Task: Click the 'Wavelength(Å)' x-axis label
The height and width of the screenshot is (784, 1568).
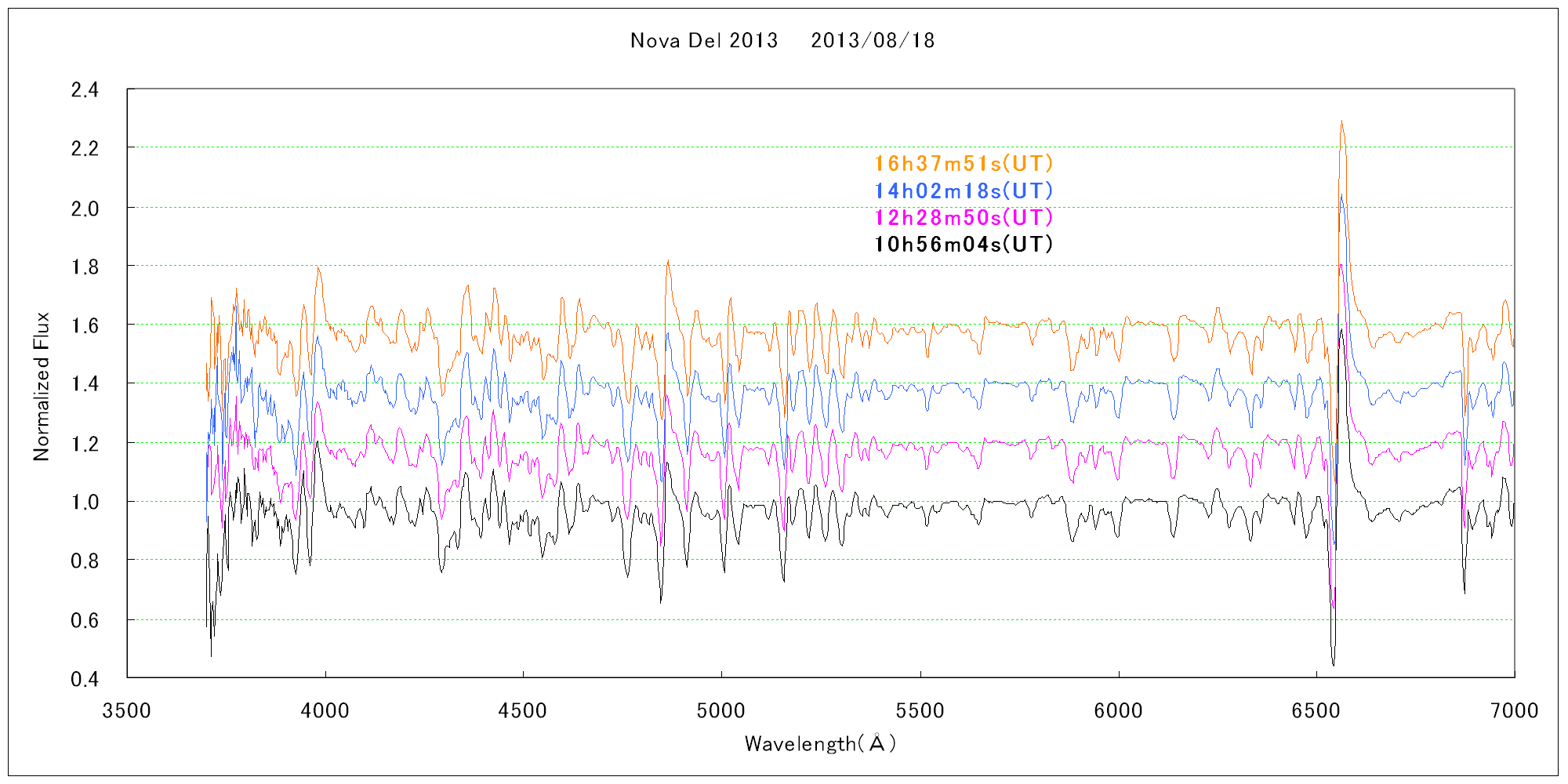Action: click(820, 743)
